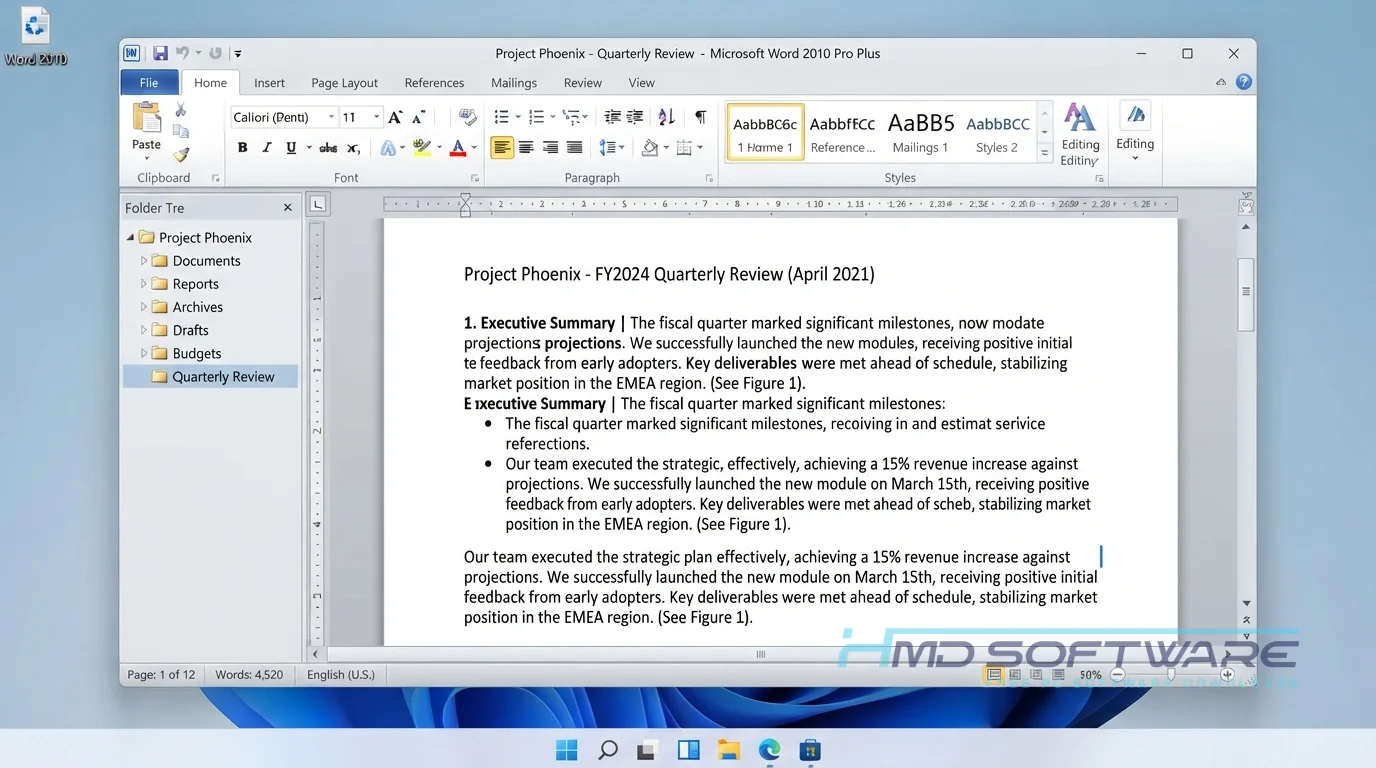The height and width of the screenshot is (768, 1376).
Task: Click the Clear Formatting icon
Action: pos(467,117)
